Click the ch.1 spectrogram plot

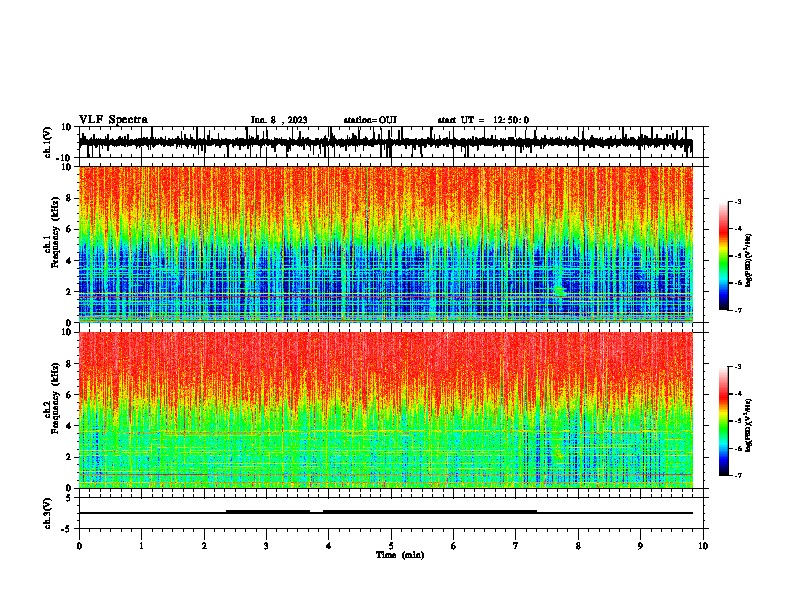[x=386, y=244]
